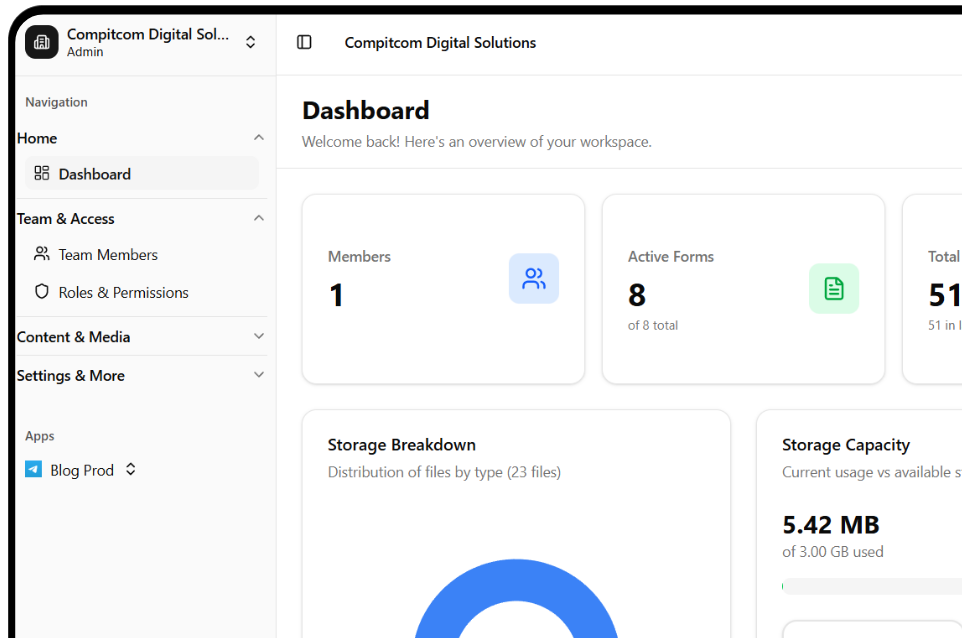Collapse the Home navigation section
Image resolution: width=962 pixels, height=638 pixels.
[x=259, y=138]
